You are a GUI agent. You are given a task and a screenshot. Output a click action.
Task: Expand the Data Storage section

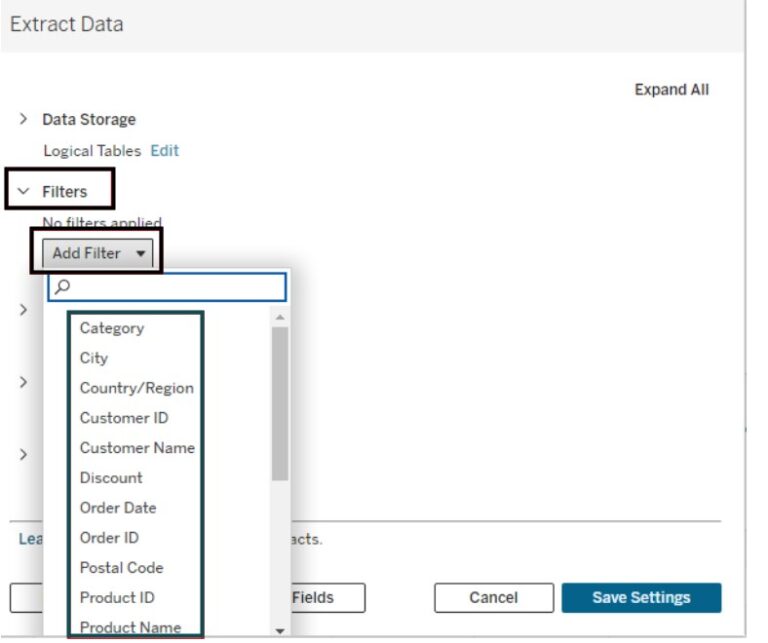pos(23,119)
